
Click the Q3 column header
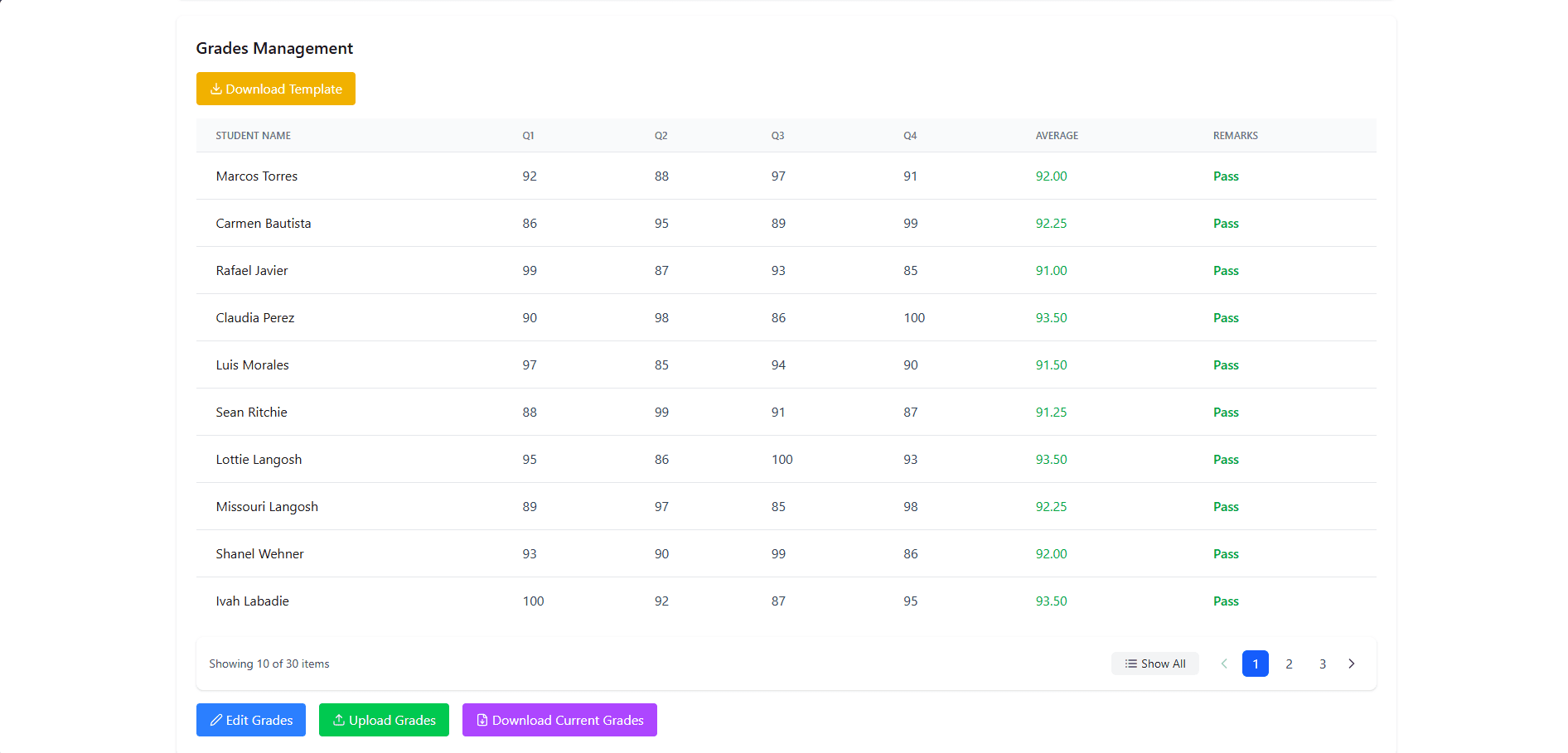click(x=777, y=136)
